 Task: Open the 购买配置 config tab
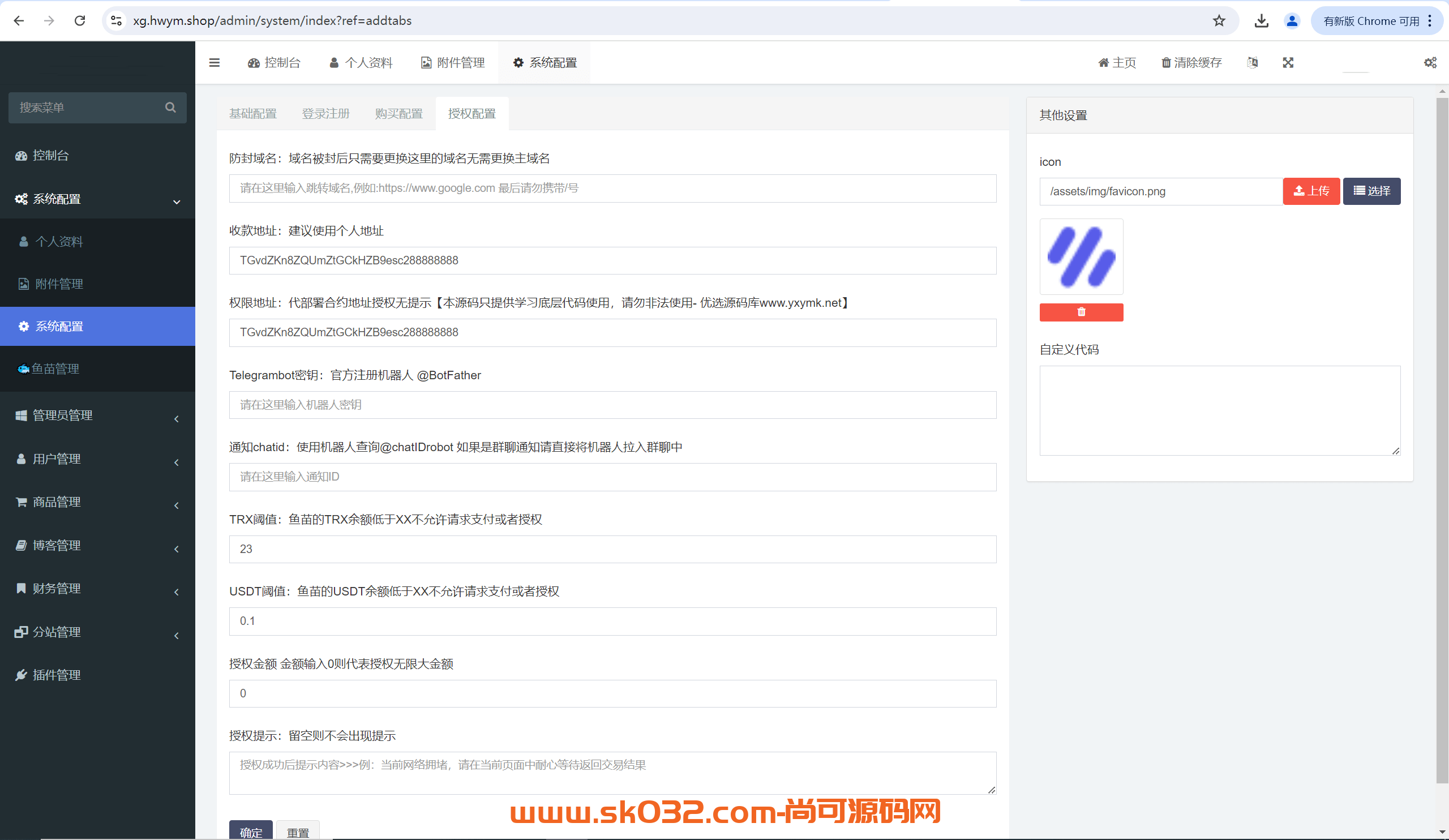(x=399, y=114)
